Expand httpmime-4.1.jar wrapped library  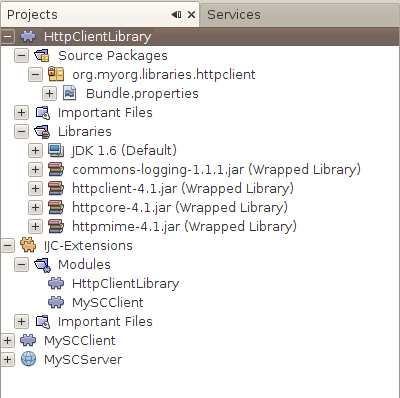coord(35,226)
